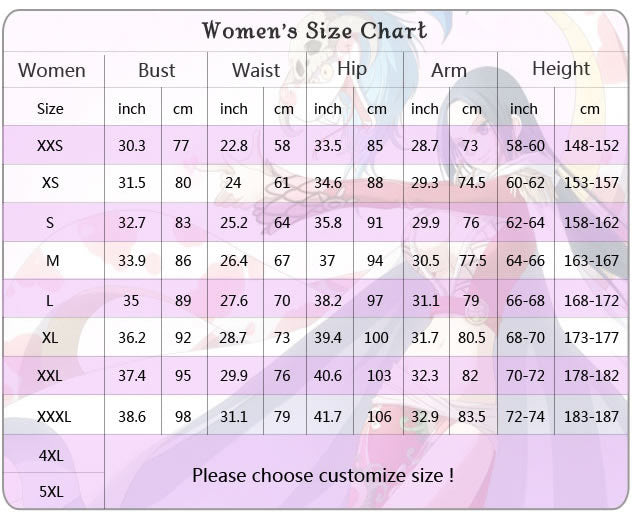Viewport: 632px width, 521px height.
Task: Click the 25.2 waist inch cell
Action: [234, 222]
